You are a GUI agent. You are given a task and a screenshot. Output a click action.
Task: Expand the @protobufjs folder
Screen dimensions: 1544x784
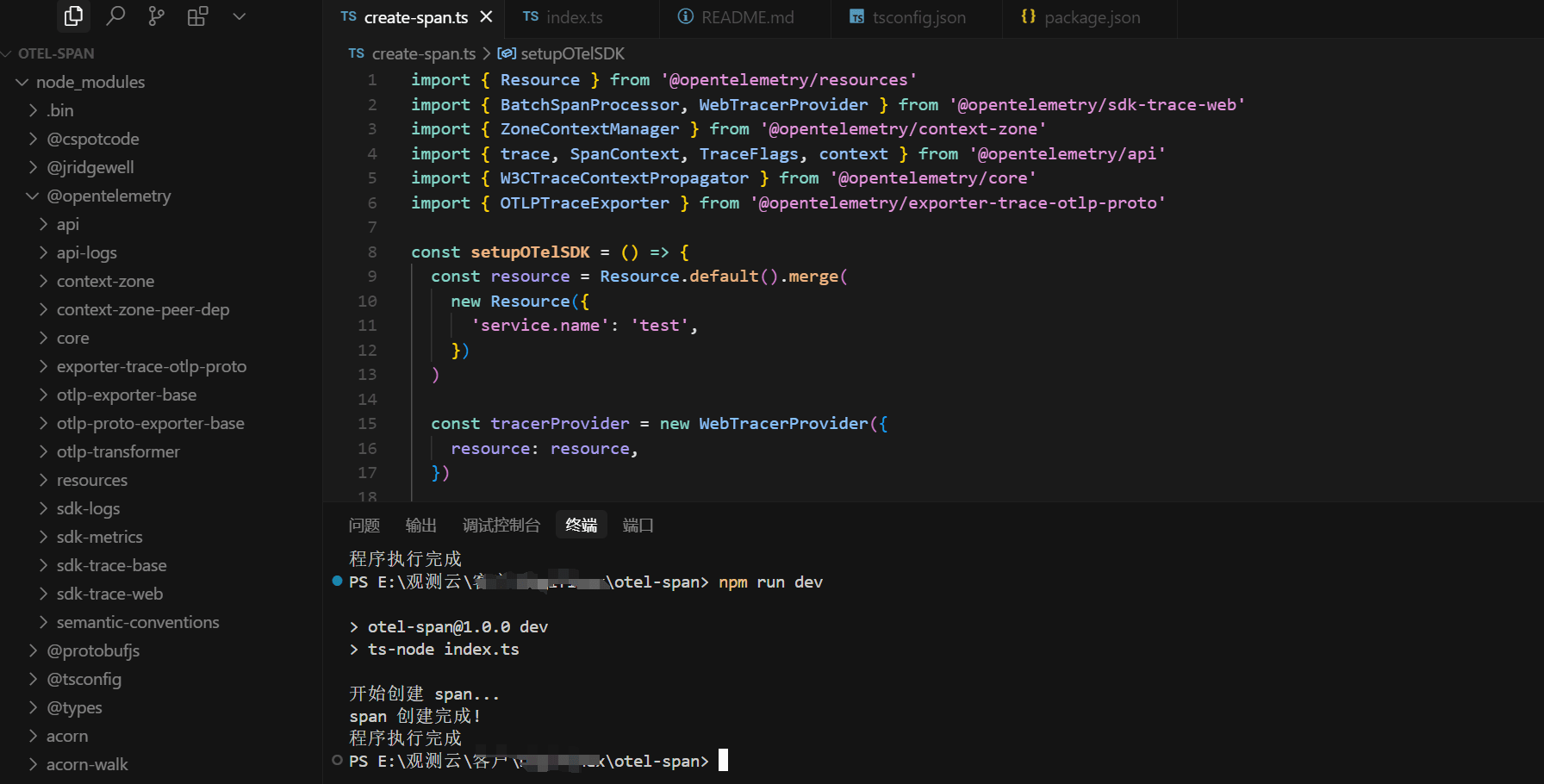[x=33, y=650]
